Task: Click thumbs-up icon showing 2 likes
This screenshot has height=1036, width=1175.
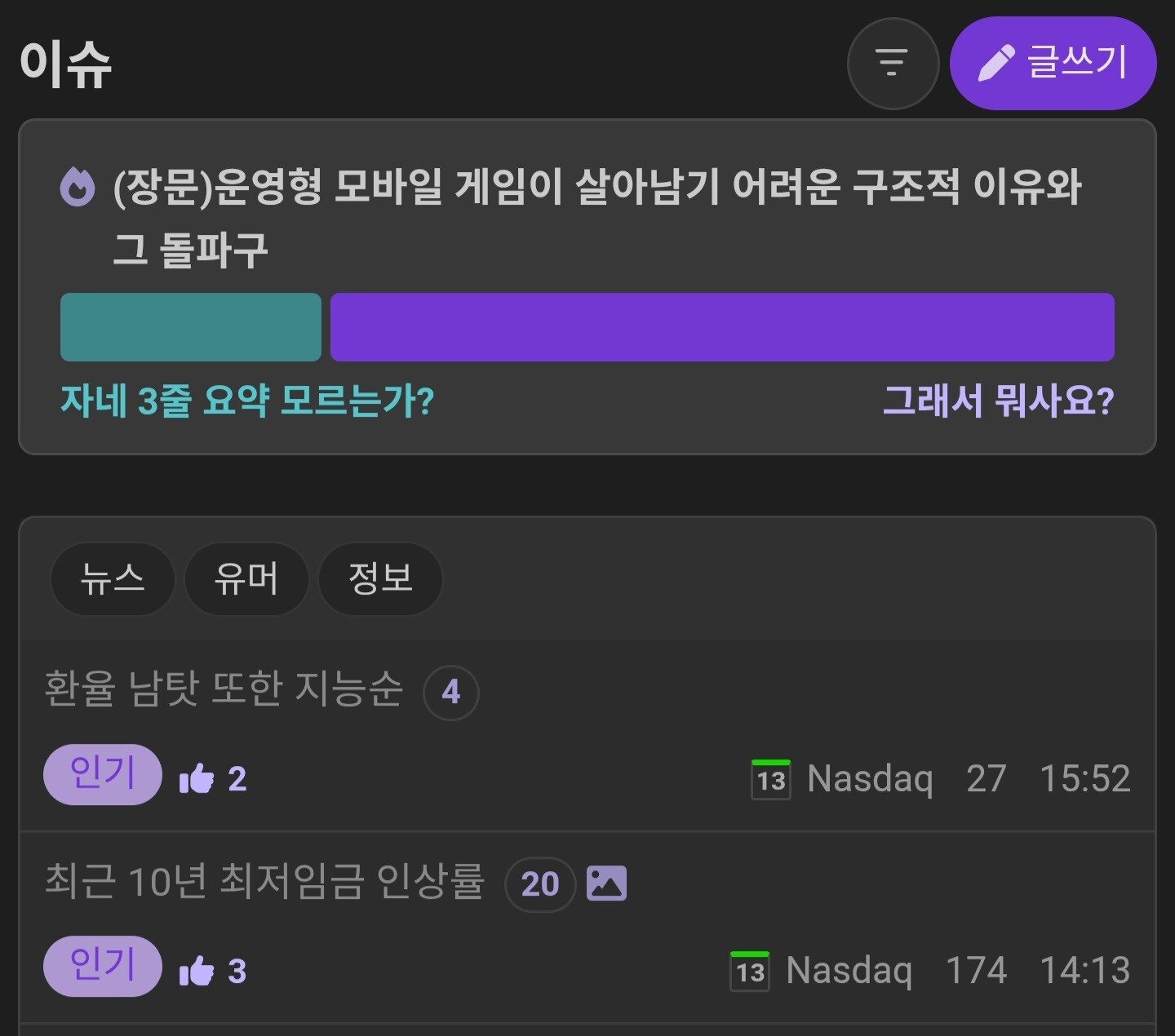Action: 197,779
